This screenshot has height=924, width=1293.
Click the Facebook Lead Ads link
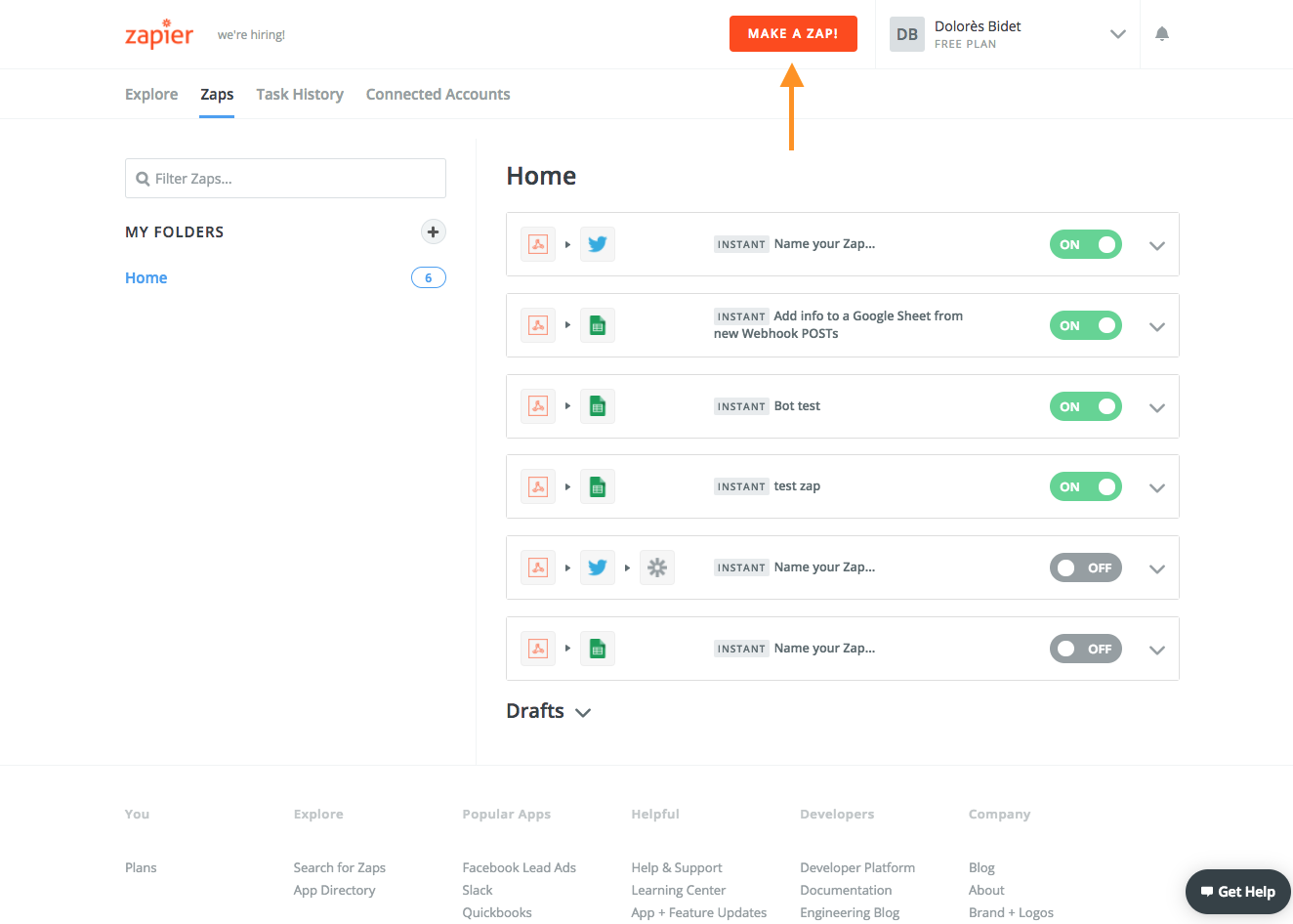520,867
